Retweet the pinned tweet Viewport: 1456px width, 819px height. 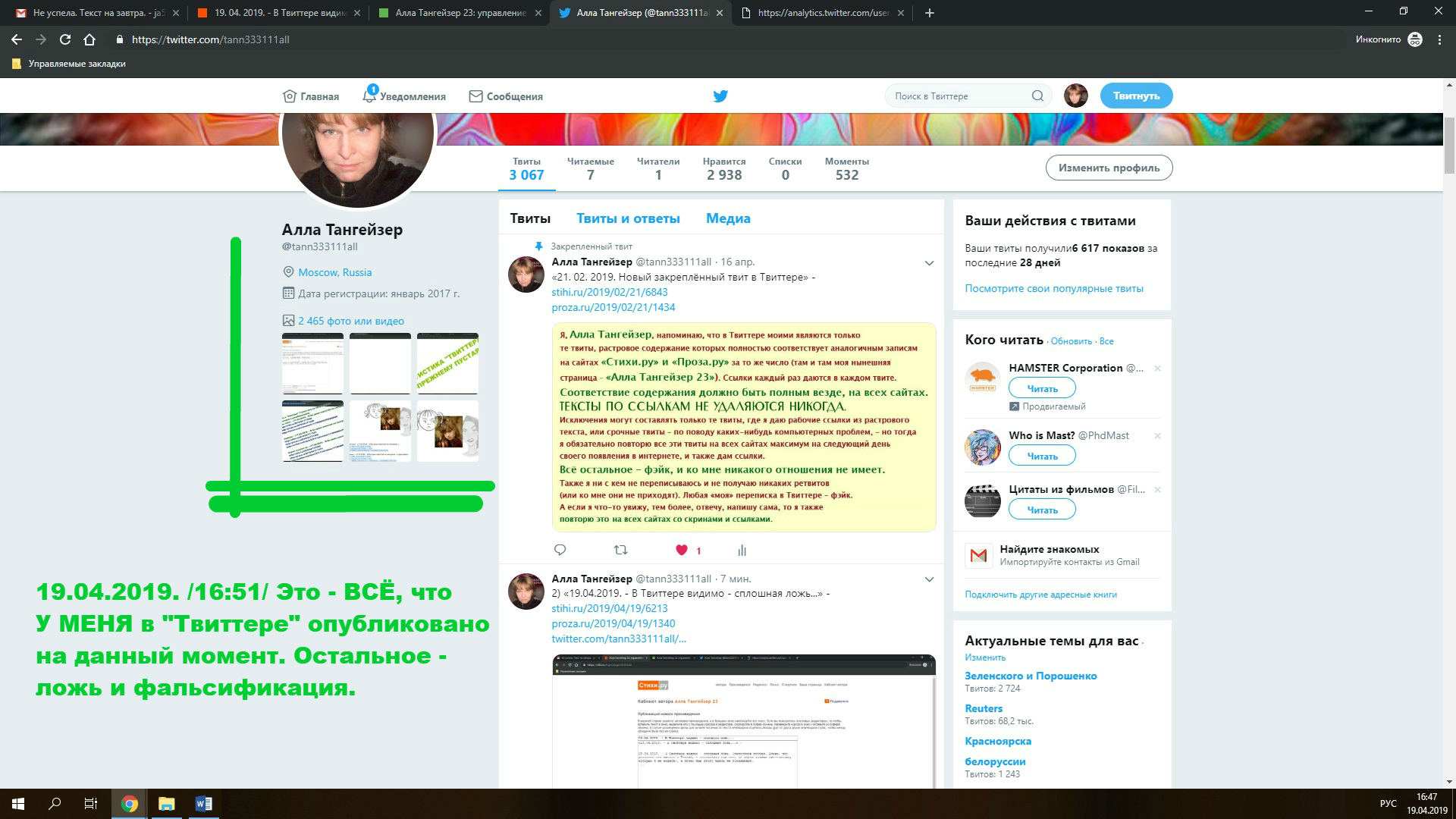(x=620, y=550)
